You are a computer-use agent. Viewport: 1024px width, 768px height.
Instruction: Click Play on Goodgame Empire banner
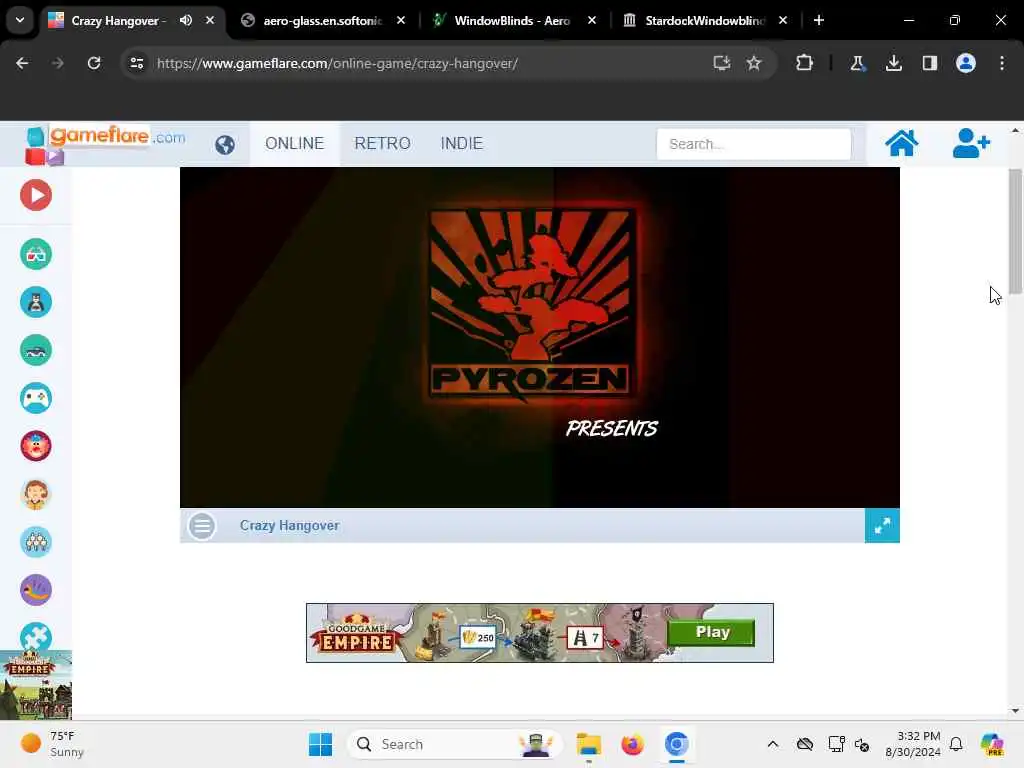click(712, 632)
